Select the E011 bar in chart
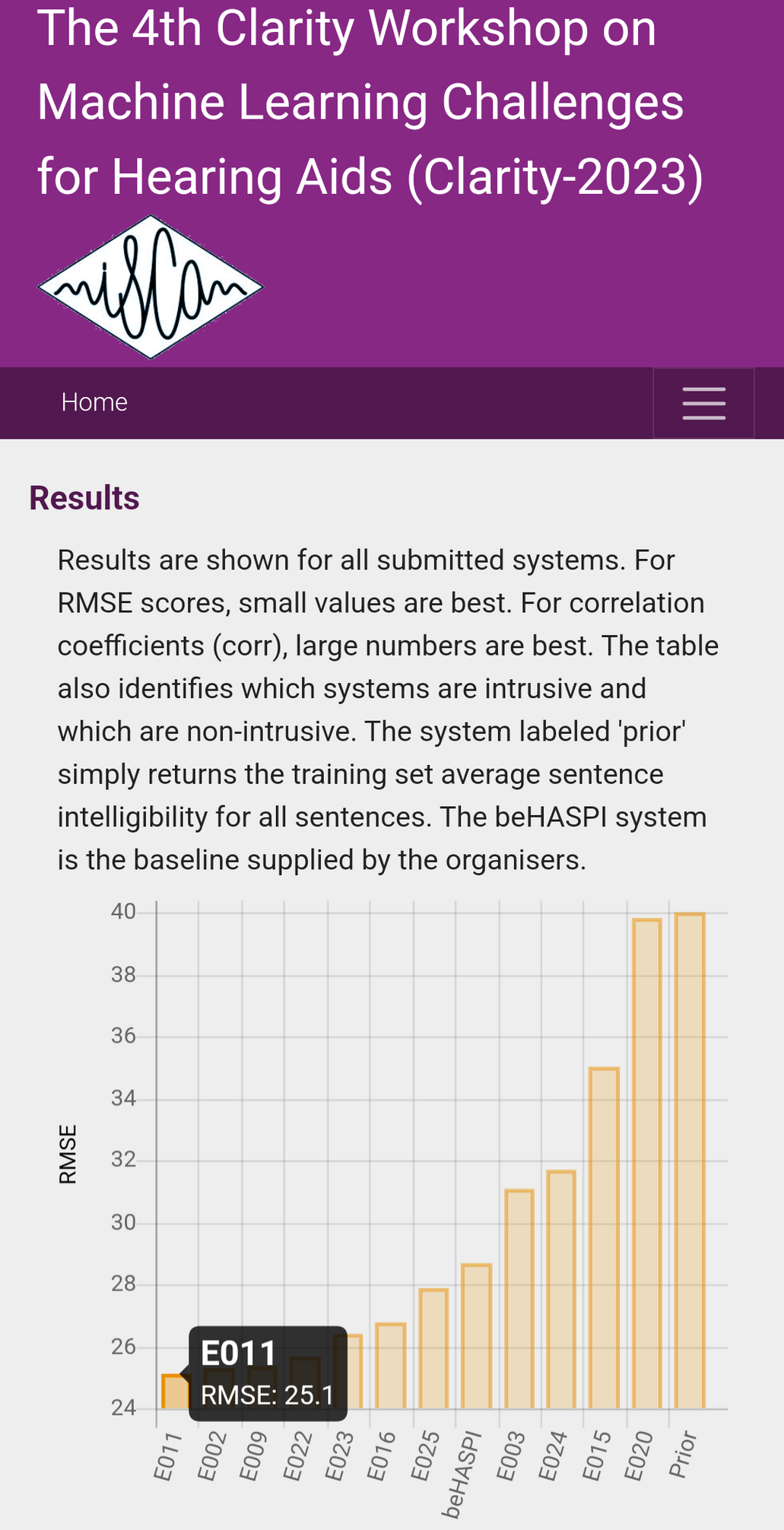Image resolution: width=784 pixels, height=1530 pixels. click(x=175, y=1392)
